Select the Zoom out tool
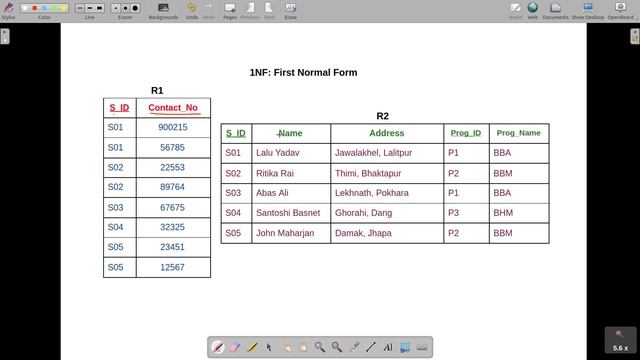This screenshot has height=360, width=640. pyautogui.click(x=337, y=347)
